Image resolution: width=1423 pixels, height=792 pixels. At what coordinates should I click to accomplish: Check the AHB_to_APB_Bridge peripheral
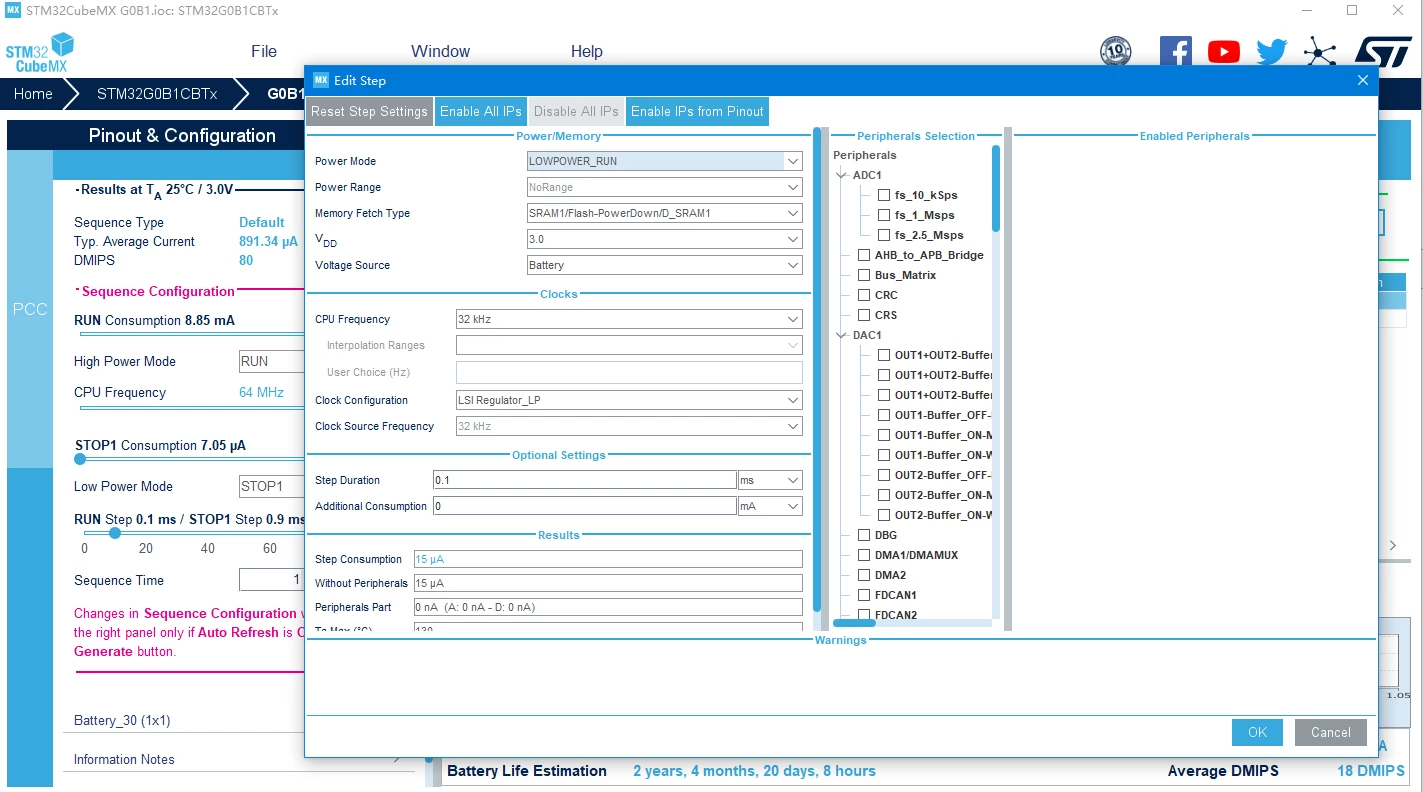pos(864,255)
